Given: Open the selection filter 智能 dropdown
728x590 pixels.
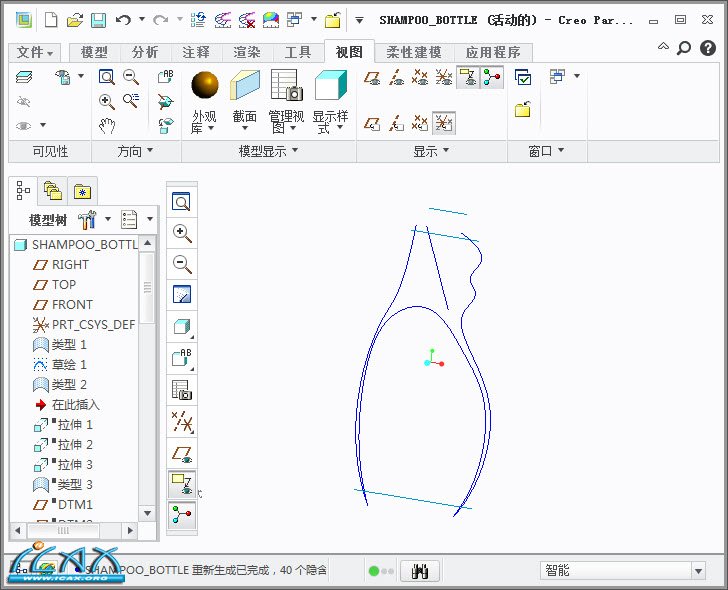Looking at the screenshot, I should tap(698, 571).
